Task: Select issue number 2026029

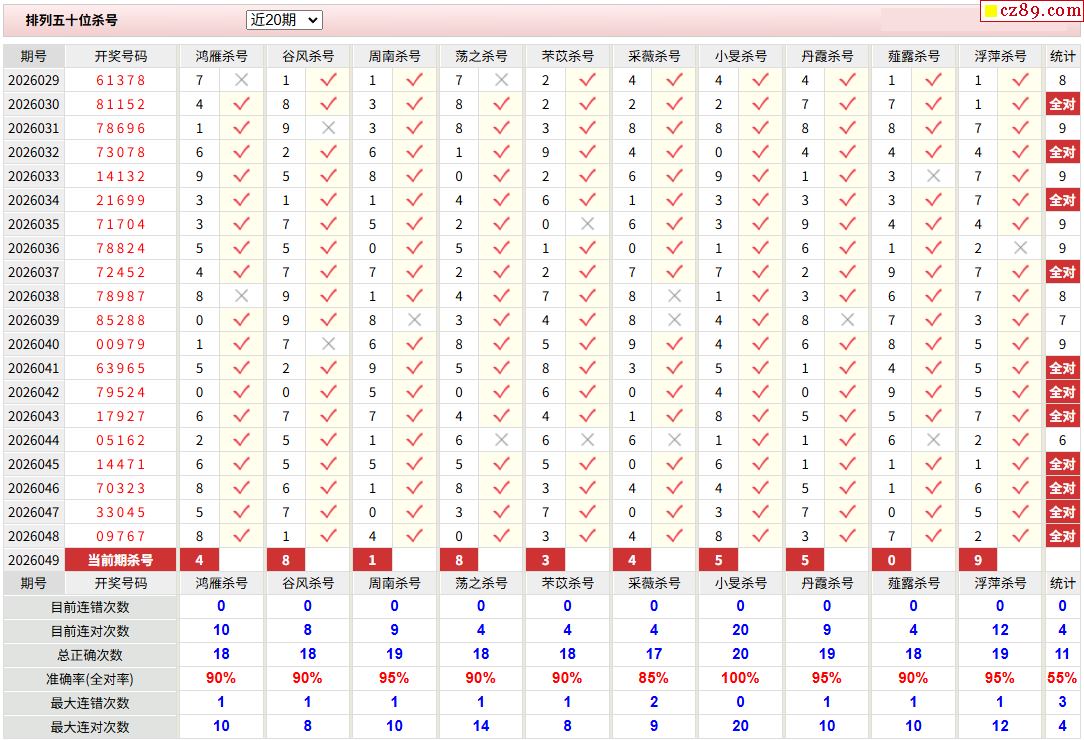Action: [34, 80]
